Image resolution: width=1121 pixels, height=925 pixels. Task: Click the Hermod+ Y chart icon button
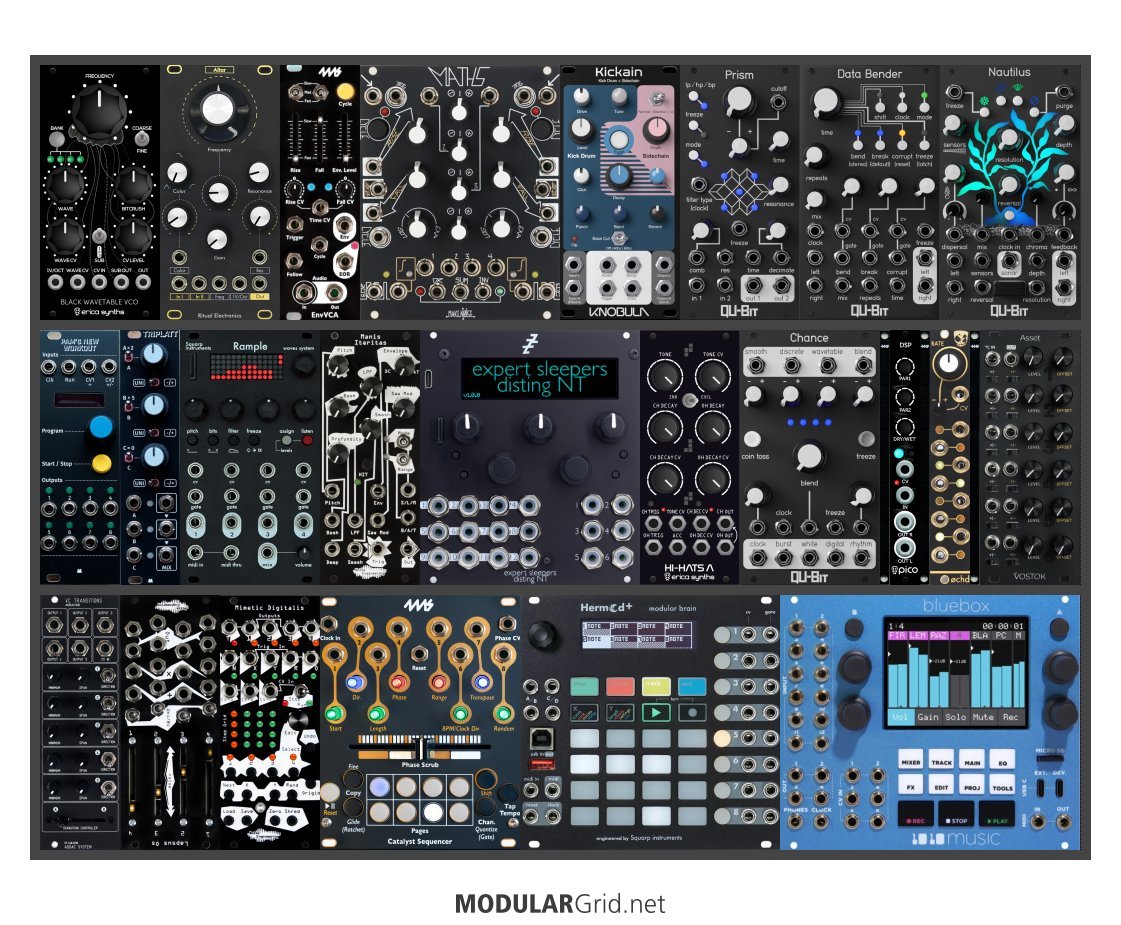[620, 712]
